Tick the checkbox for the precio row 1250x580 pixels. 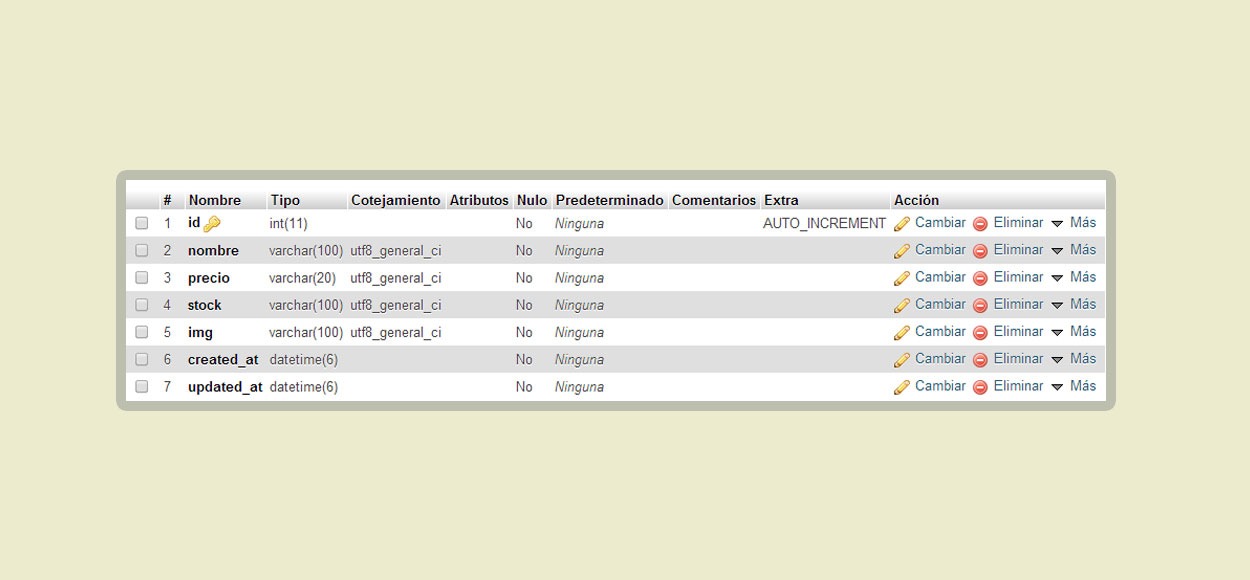tap(142, 277)
